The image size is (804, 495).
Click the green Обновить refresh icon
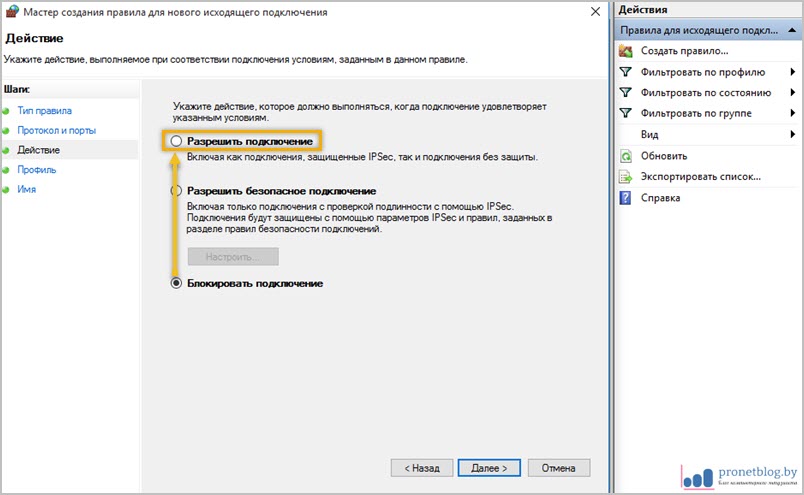pos(626,156)
